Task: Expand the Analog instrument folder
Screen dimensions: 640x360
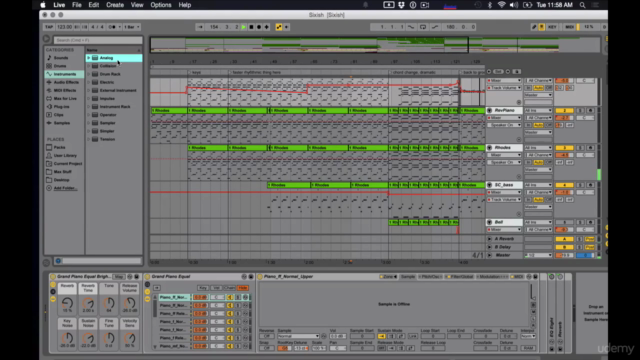Action: point(89,58)
